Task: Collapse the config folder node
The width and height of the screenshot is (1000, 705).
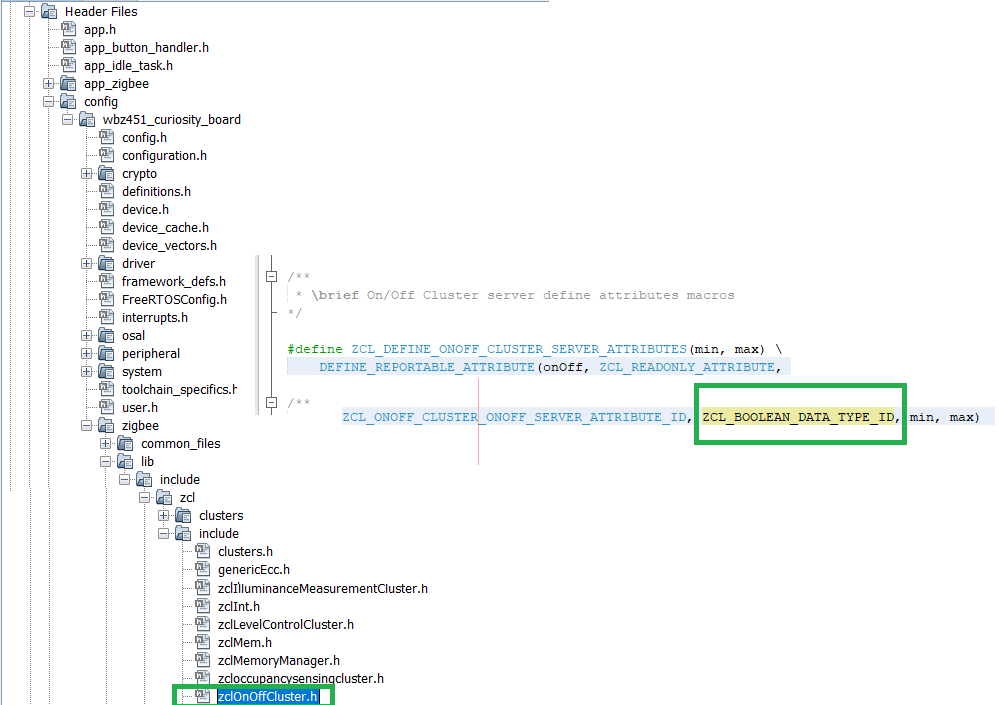Action: pyautogui.click(x=48, y=102)
